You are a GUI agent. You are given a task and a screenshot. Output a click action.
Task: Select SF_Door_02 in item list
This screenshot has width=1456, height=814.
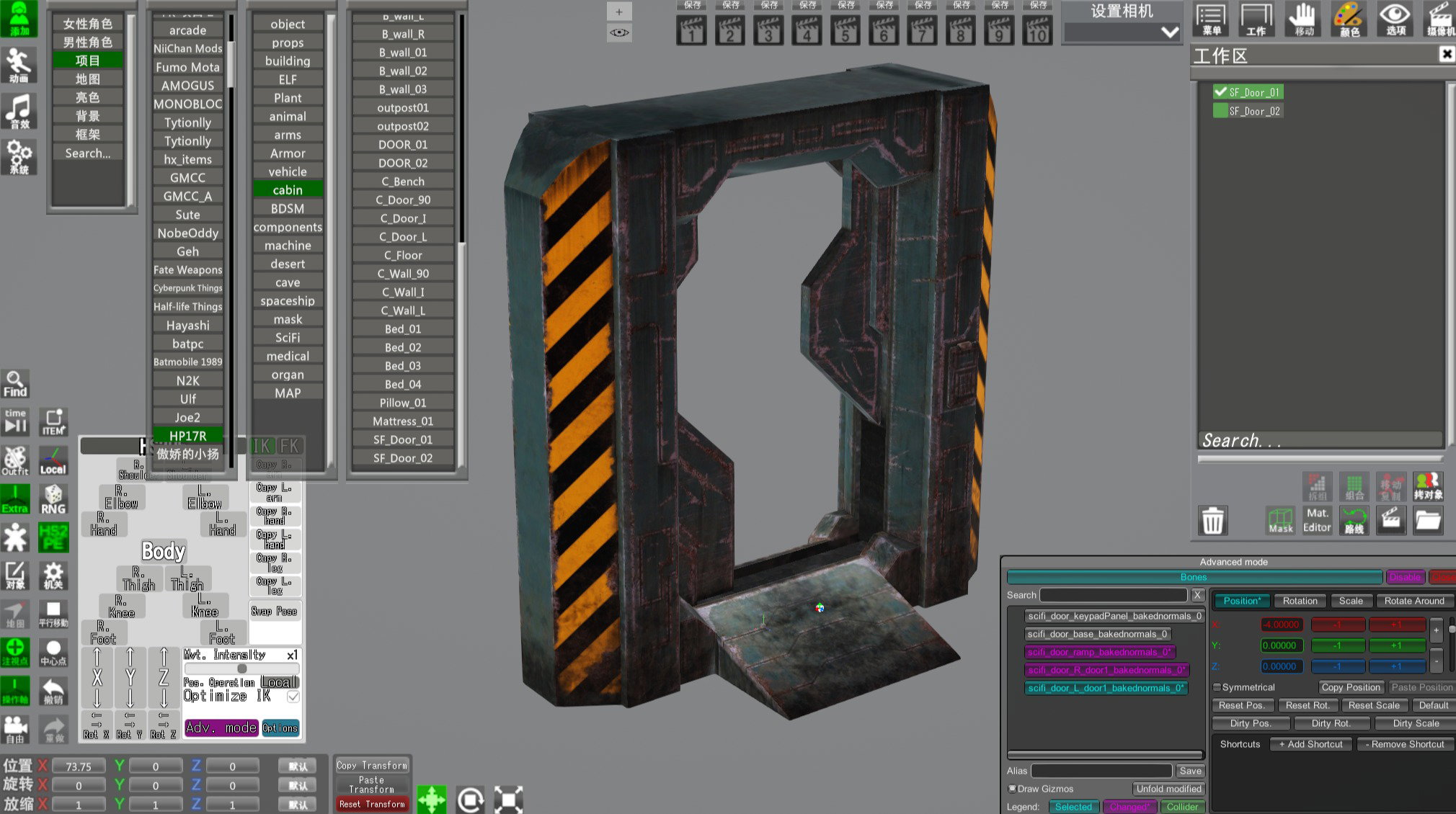(403, 458)
